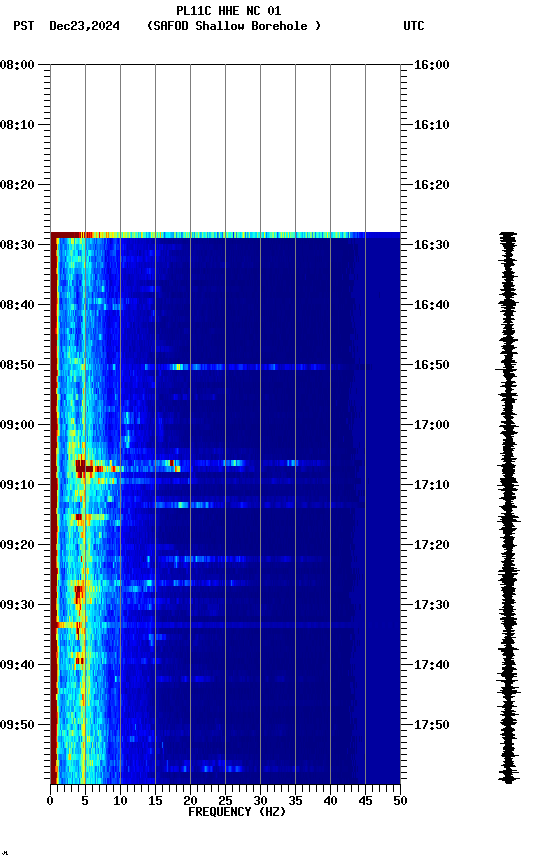
Task: Click the PST timezone label
Action: (x=24, y=26)
